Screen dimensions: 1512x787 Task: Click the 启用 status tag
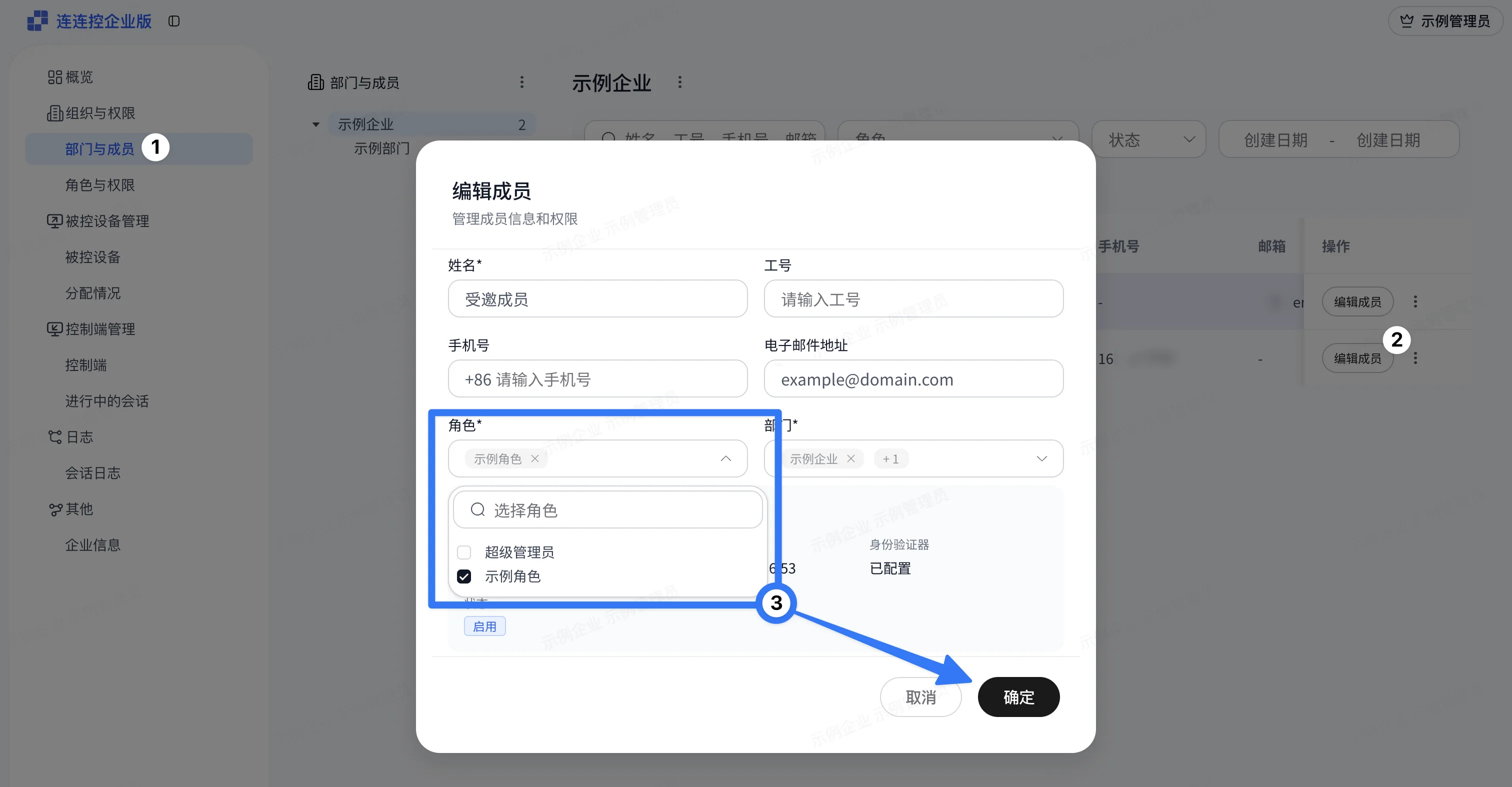click(485, 627)
